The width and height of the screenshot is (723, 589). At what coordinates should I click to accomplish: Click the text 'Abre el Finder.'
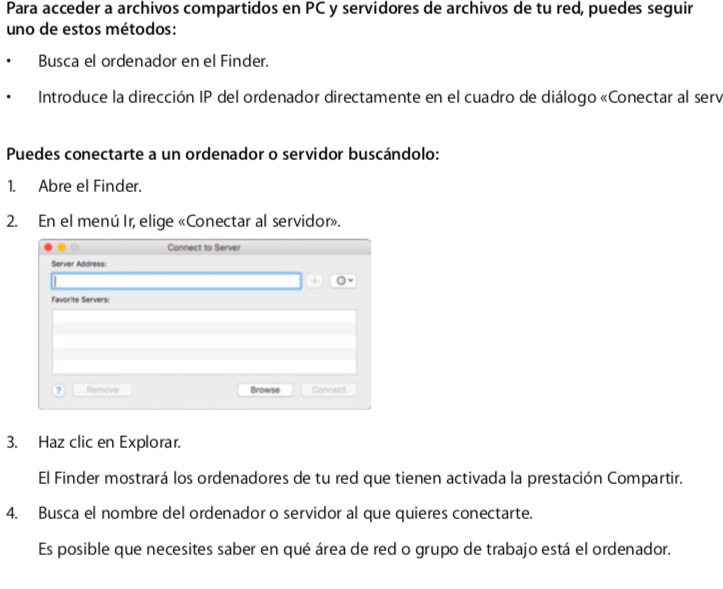[90, 186]
